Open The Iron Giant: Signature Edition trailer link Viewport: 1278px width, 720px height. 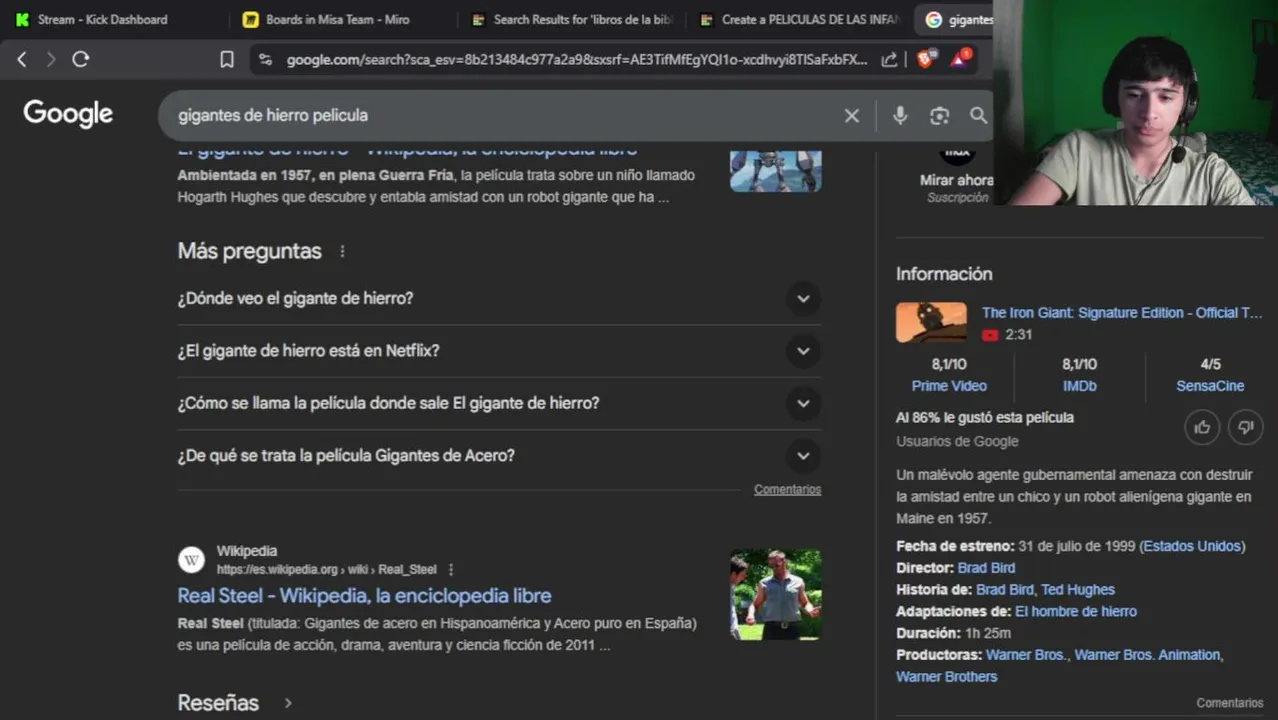(x=1122, y=313)
